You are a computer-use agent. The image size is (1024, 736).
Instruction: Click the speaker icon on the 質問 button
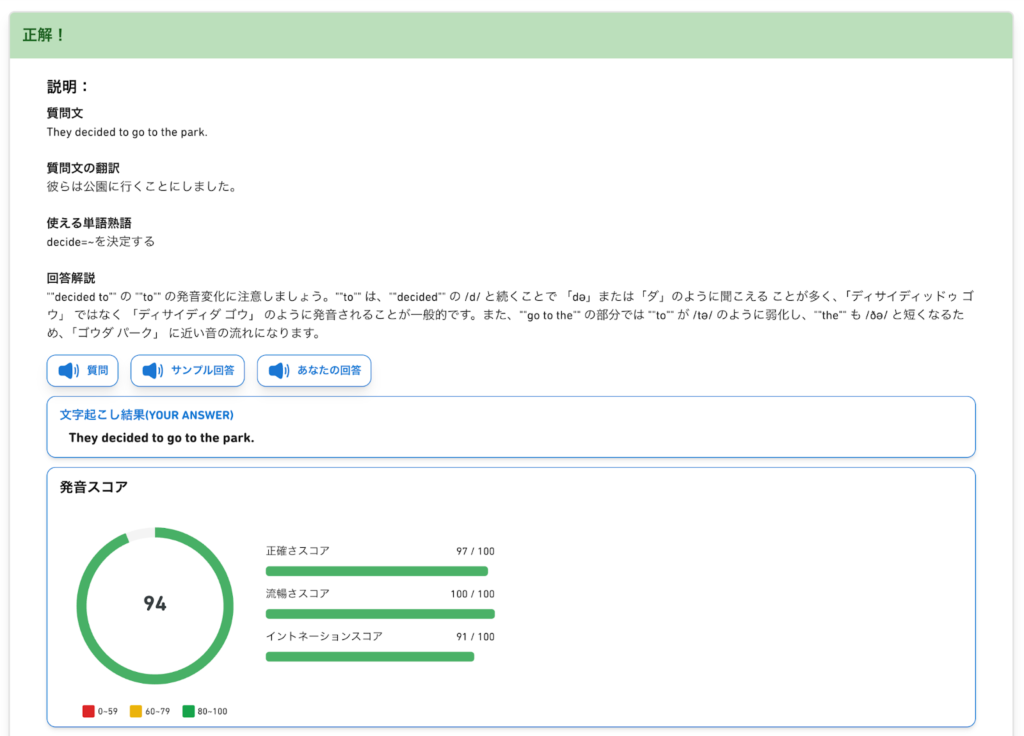tap(68, 371)
